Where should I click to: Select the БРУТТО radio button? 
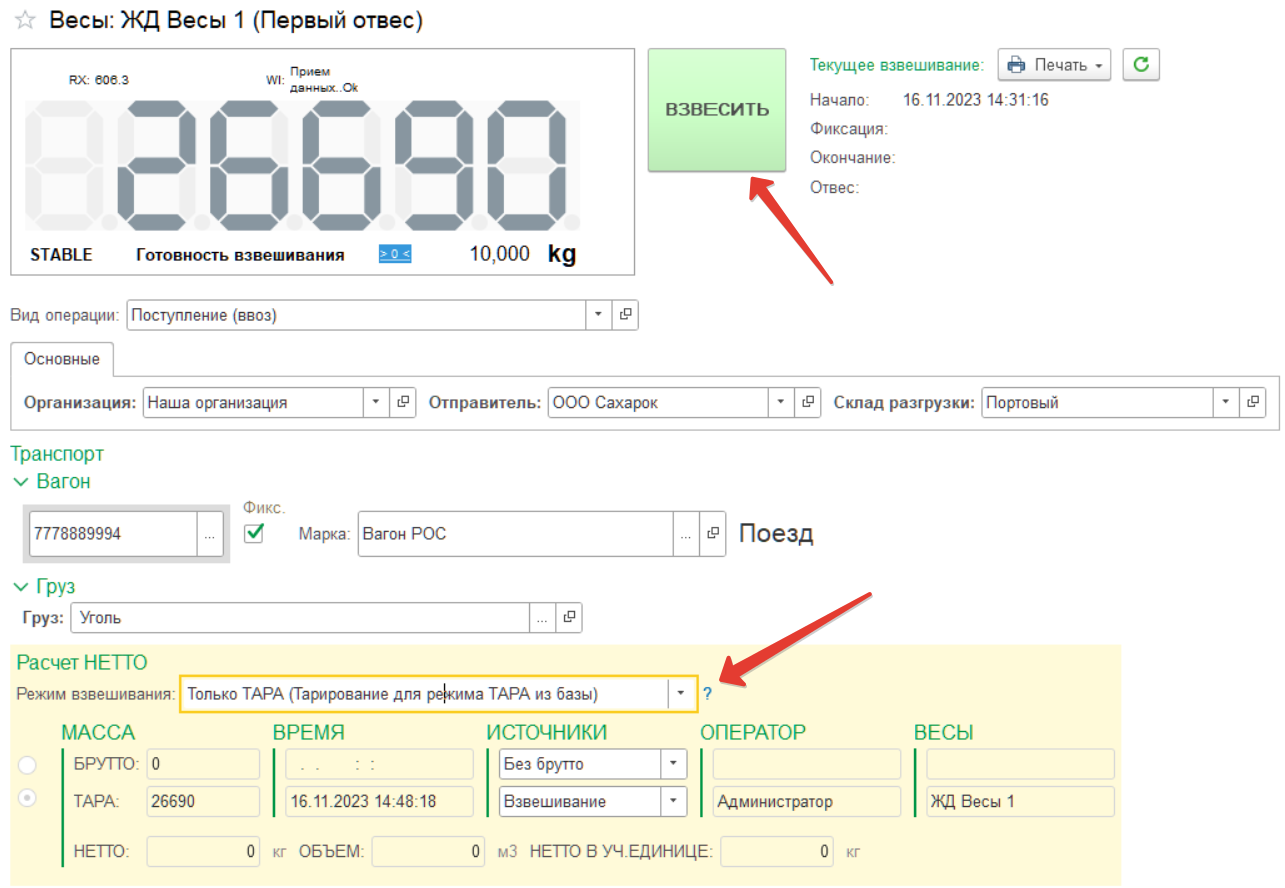(27, 765)
